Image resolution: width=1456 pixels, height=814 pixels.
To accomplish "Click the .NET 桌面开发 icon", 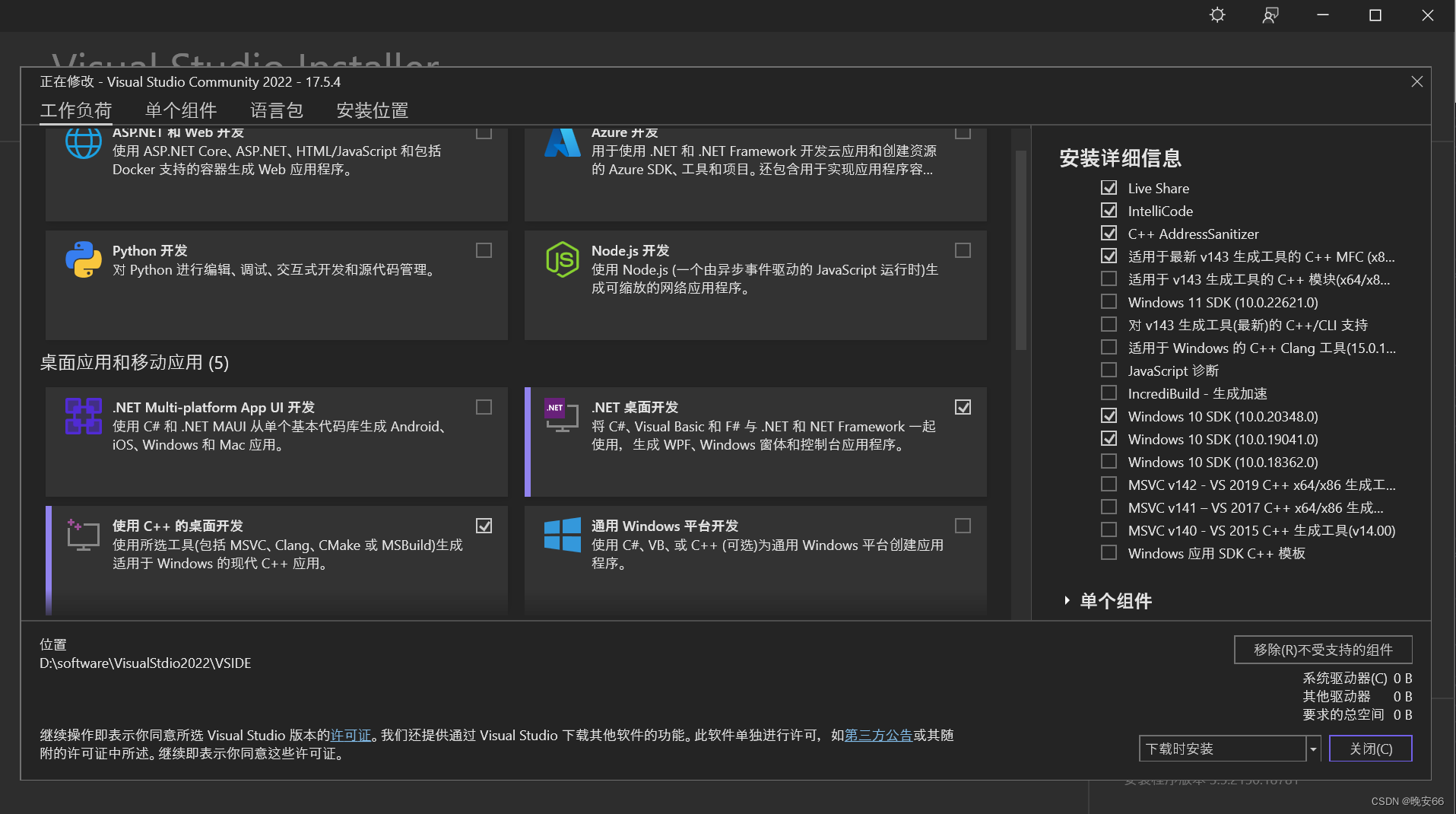I will coord(561,416).
